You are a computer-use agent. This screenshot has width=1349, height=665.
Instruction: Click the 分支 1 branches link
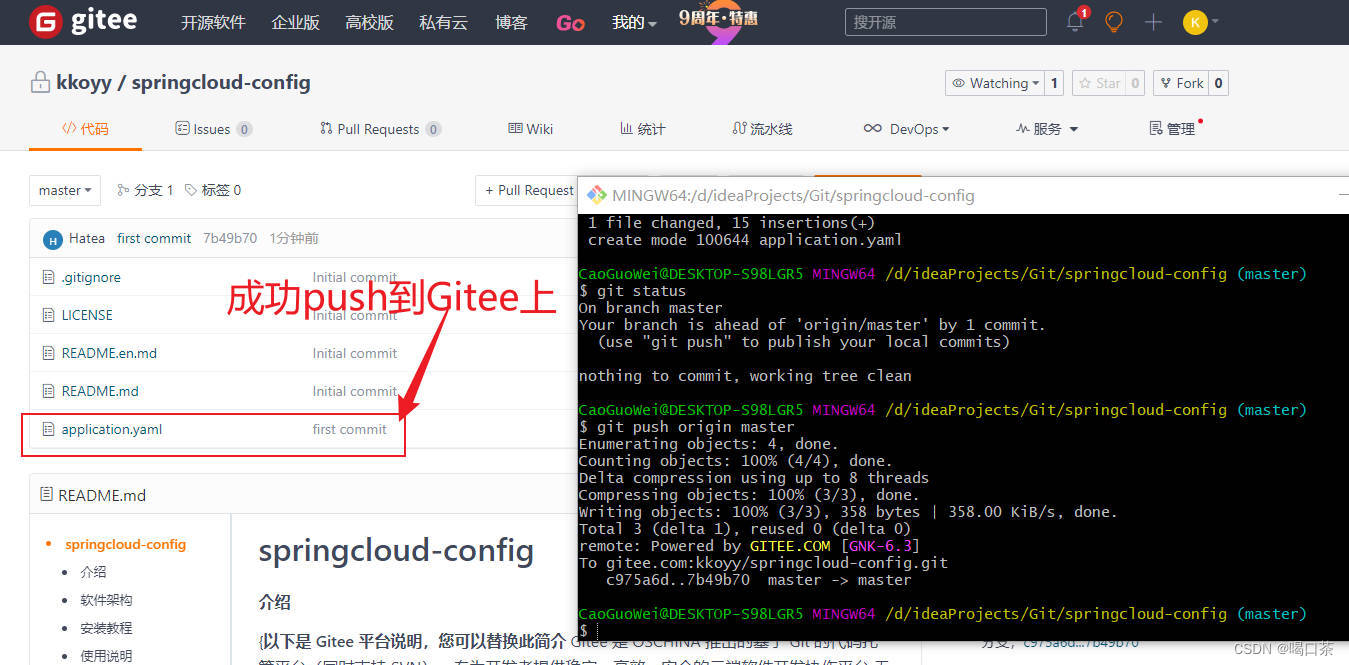145,190
